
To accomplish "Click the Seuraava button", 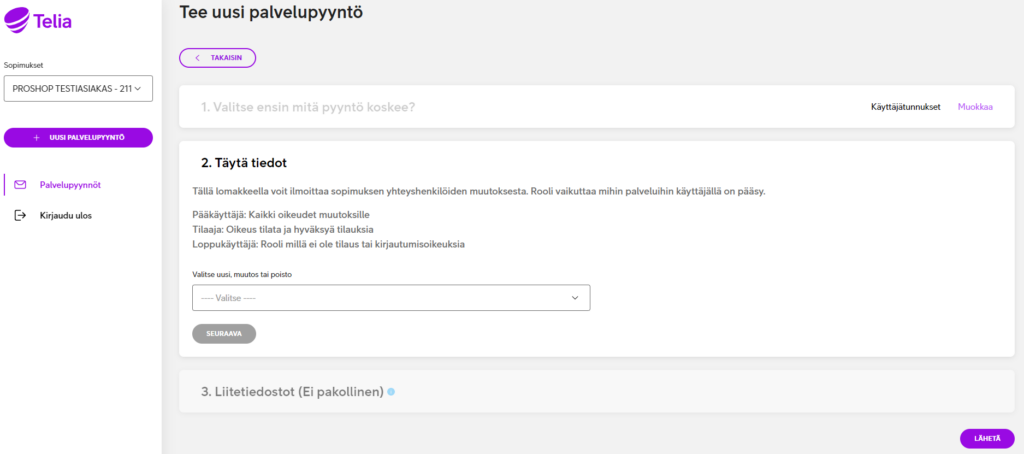I will pos(224,333).
